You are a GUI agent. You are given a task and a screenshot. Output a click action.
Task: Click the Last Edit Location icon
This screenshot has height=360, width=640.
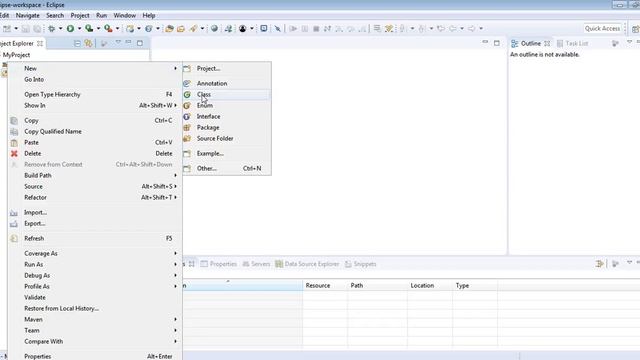click(441, 29)
